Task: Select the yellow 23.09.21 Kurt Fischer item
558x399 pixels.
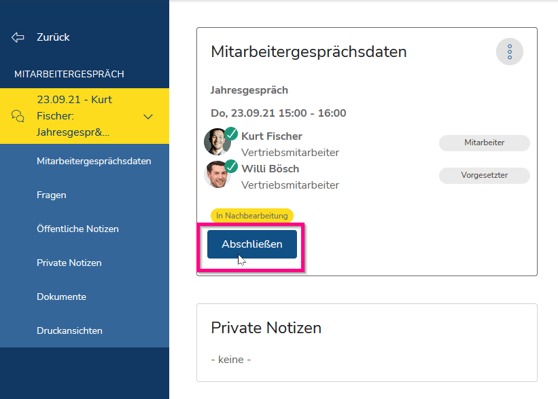Action: pos(84,116)
